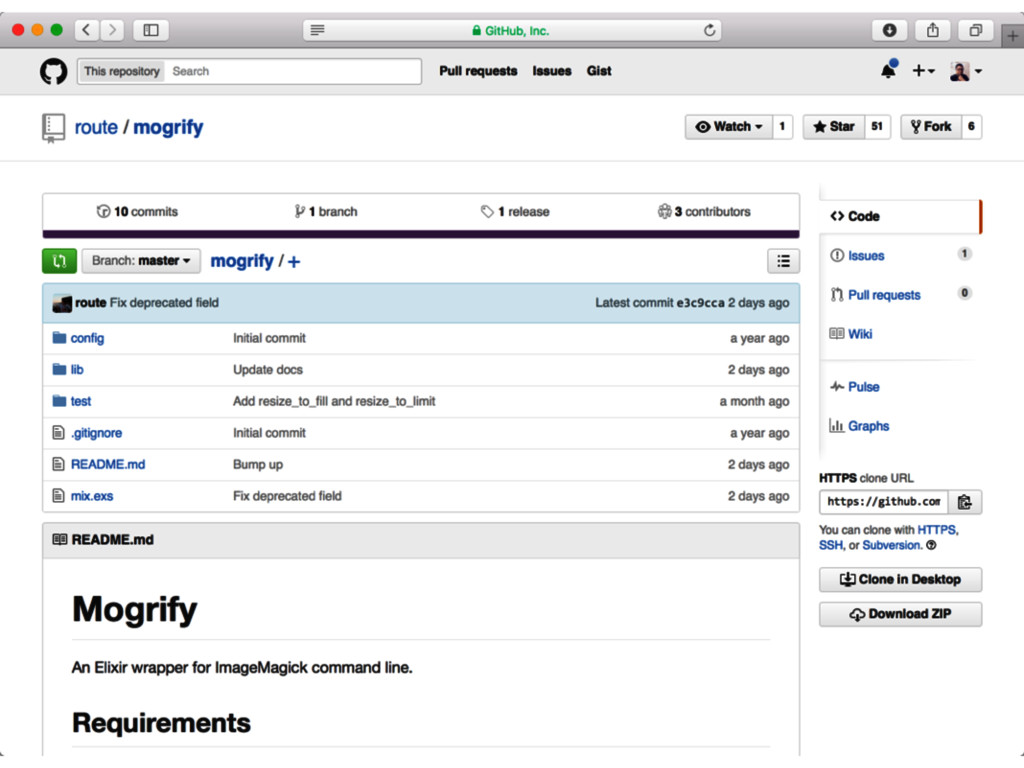Image resolution: width=1024 pixels, height=768 pixels.
Task: Focus the repository Search field
Action: pyautogui.click(x=292, y=71)
